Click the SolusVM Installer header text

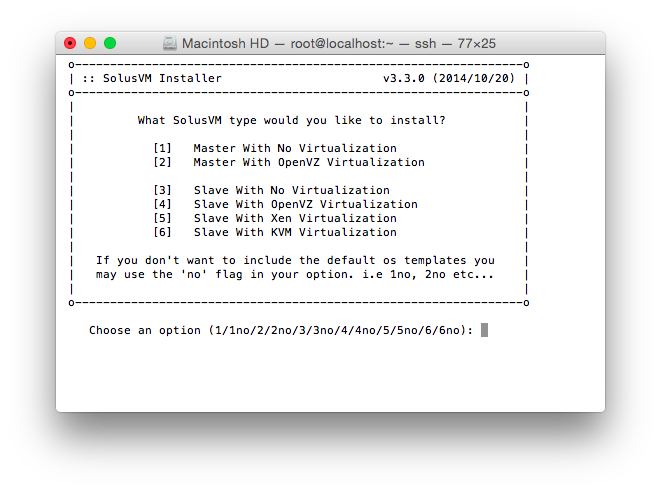point(154,78)
